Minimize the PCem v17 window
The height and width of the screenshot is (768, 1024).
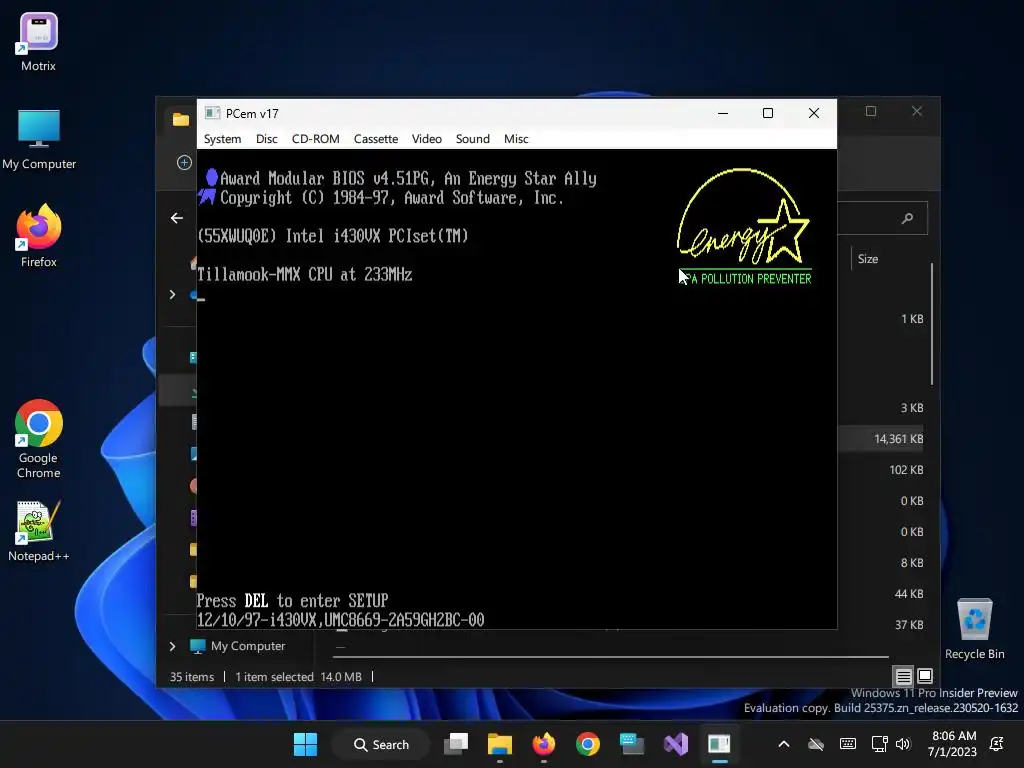point(723,113)
